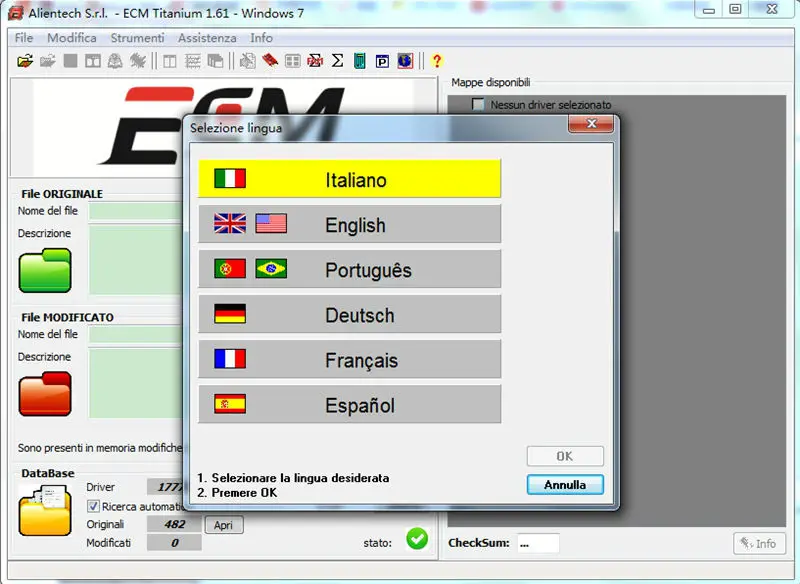The height and width of the screenshot is (584, 800).
Task: Click the French flag icon
Action: tap(230, 359)
